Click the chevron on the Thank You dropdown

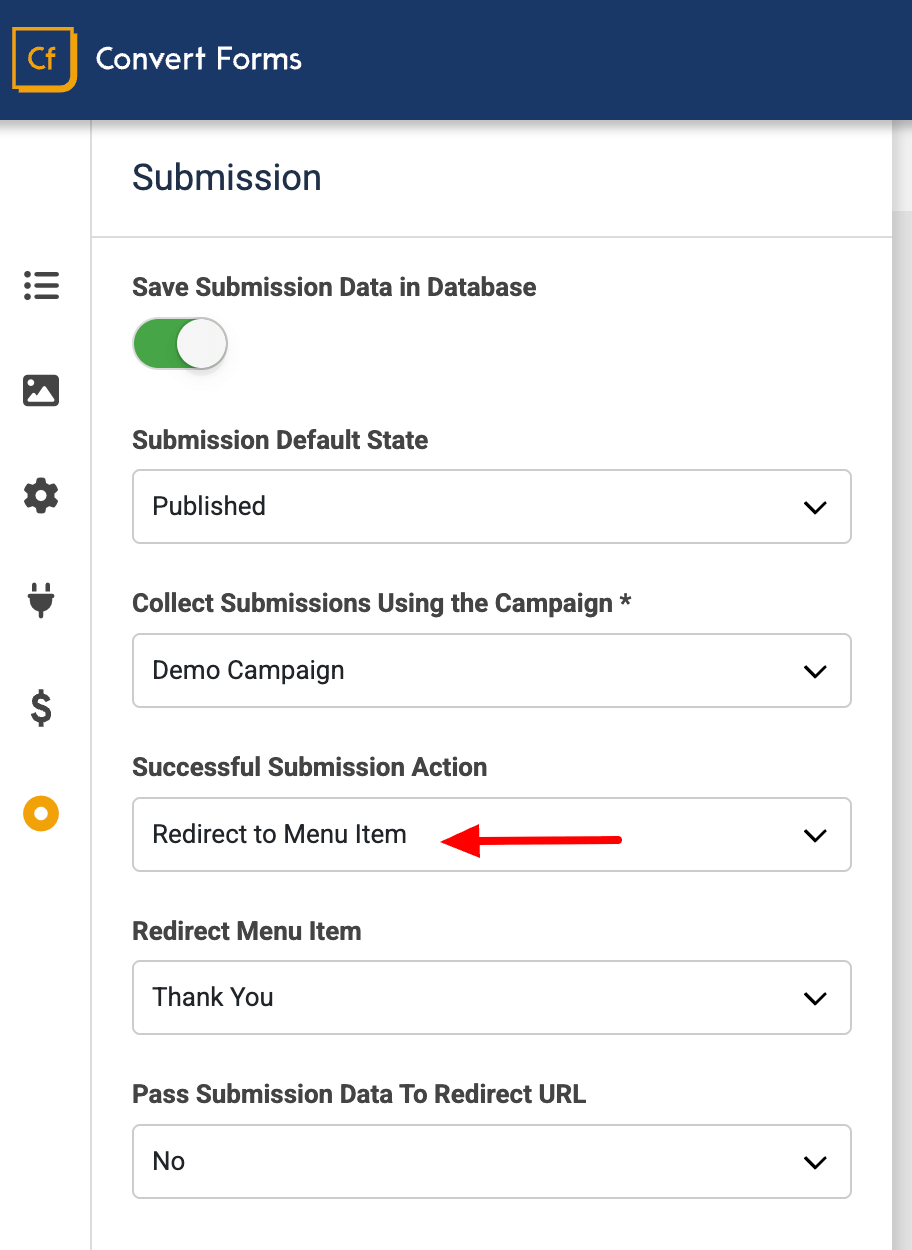[x=815, y=997]
